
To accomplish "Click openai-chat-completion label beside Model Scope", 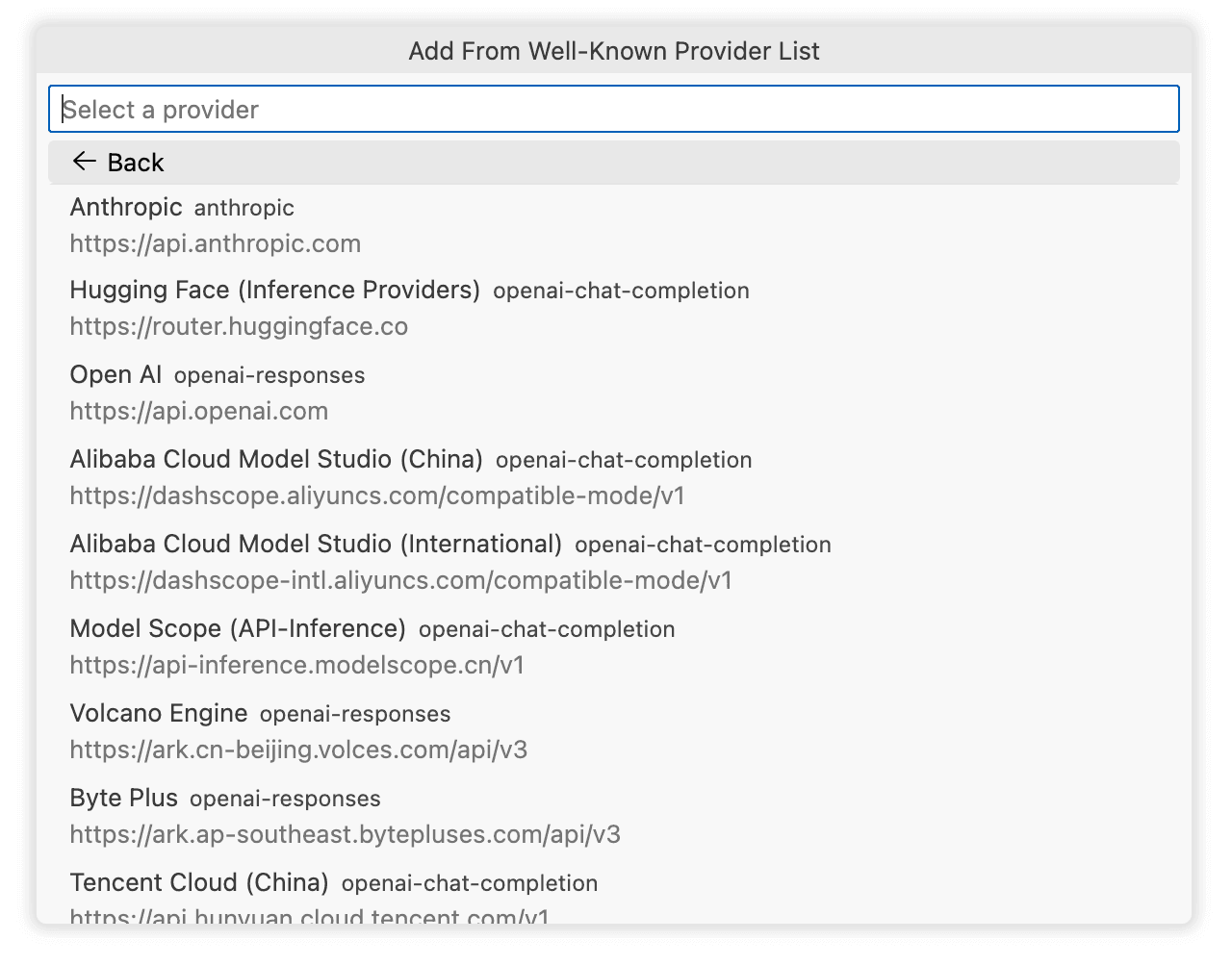I will click(x=547, y=629).
